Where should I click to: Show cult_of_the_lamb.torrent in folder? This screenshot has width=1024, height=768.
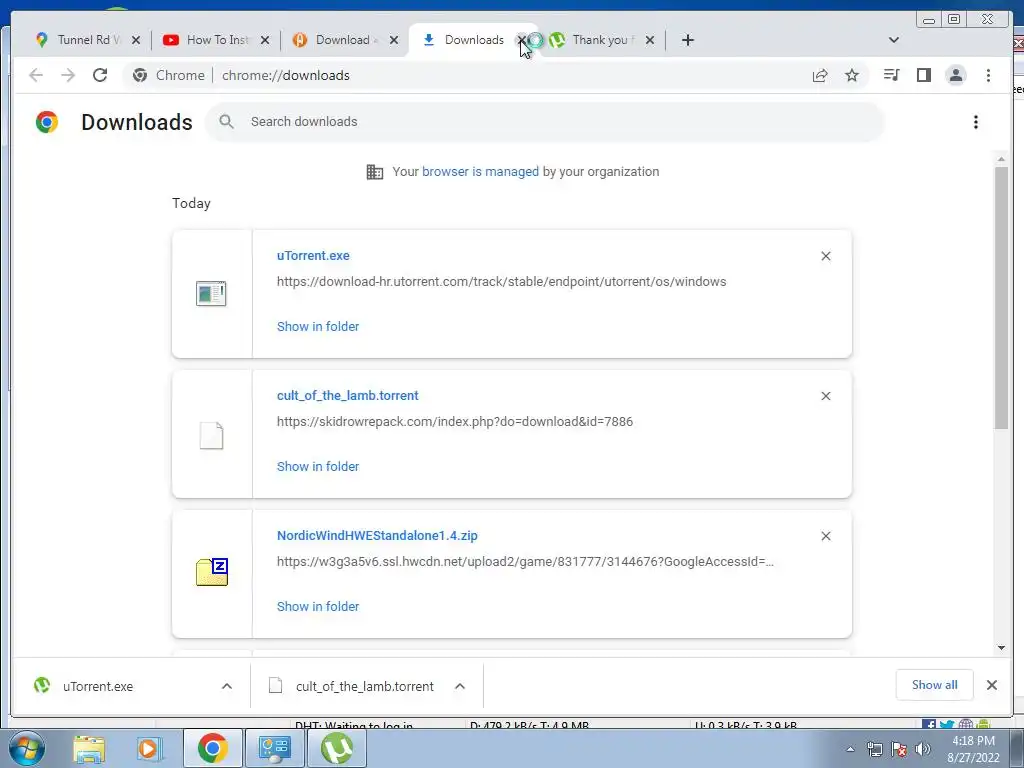click(x=318, y=466)
